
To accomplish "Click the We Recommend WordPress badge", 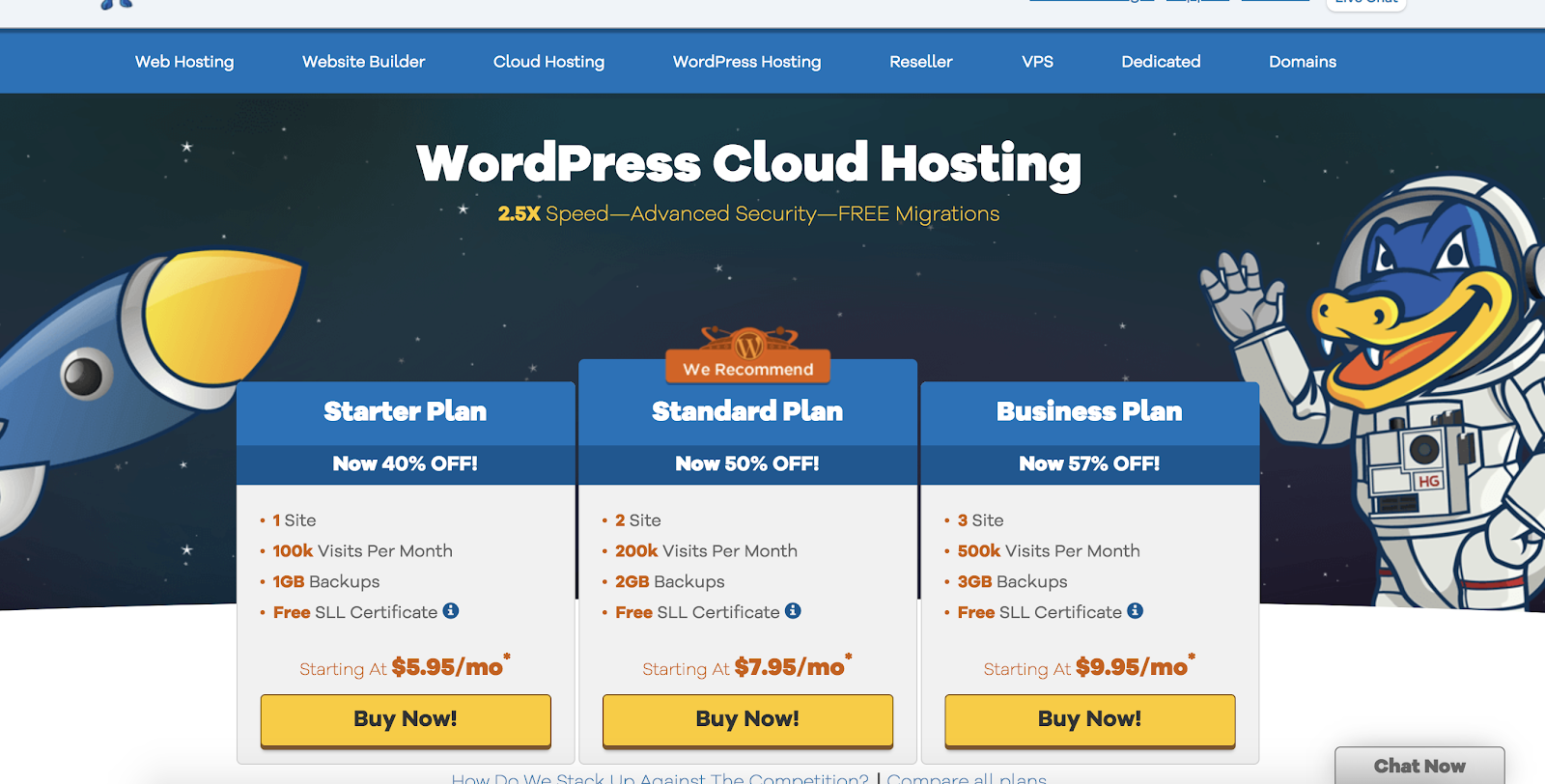I will tap(748, 354).
